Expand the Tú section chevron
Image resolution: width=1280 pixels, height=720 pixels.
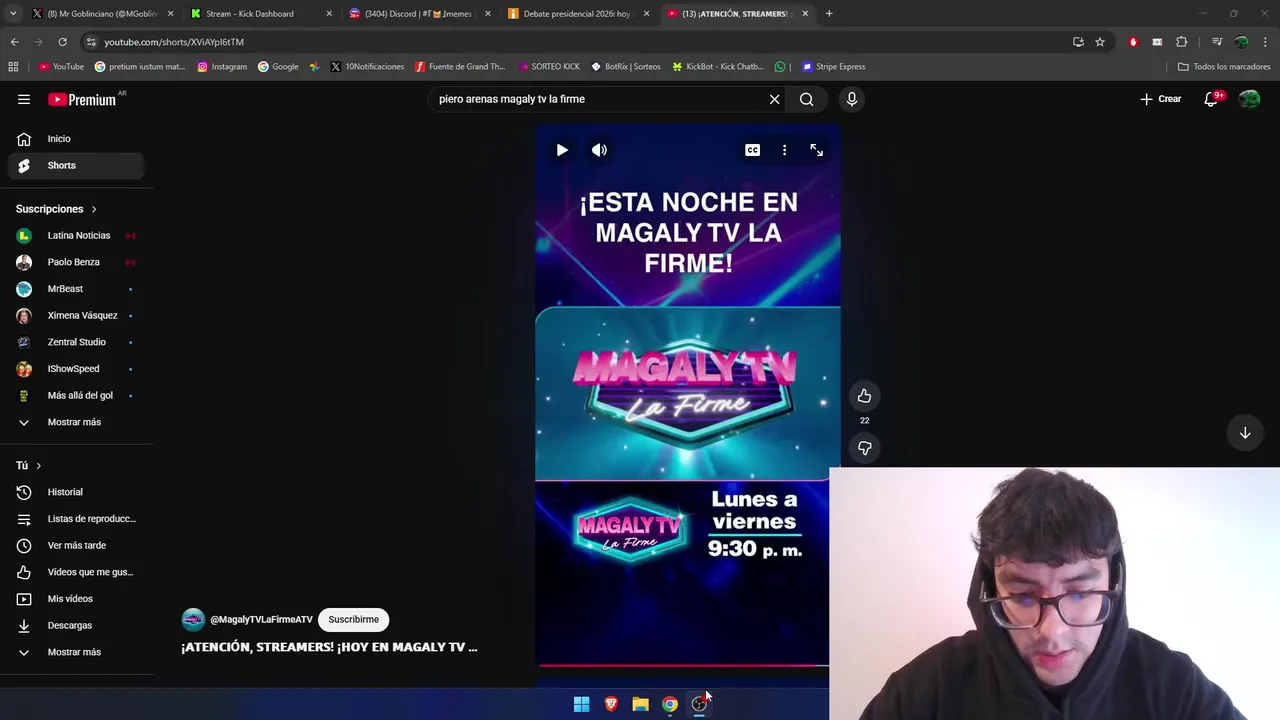tap(39, 466)
